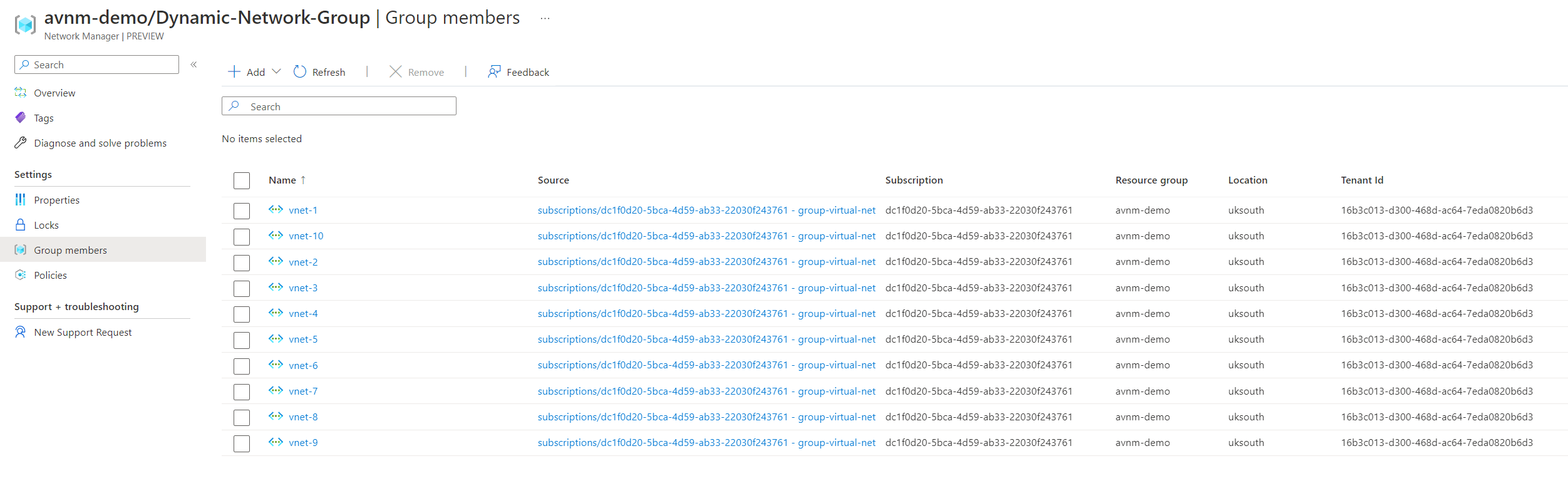Click the Feedback button label
1568x503 pixels.
[528, 73]
